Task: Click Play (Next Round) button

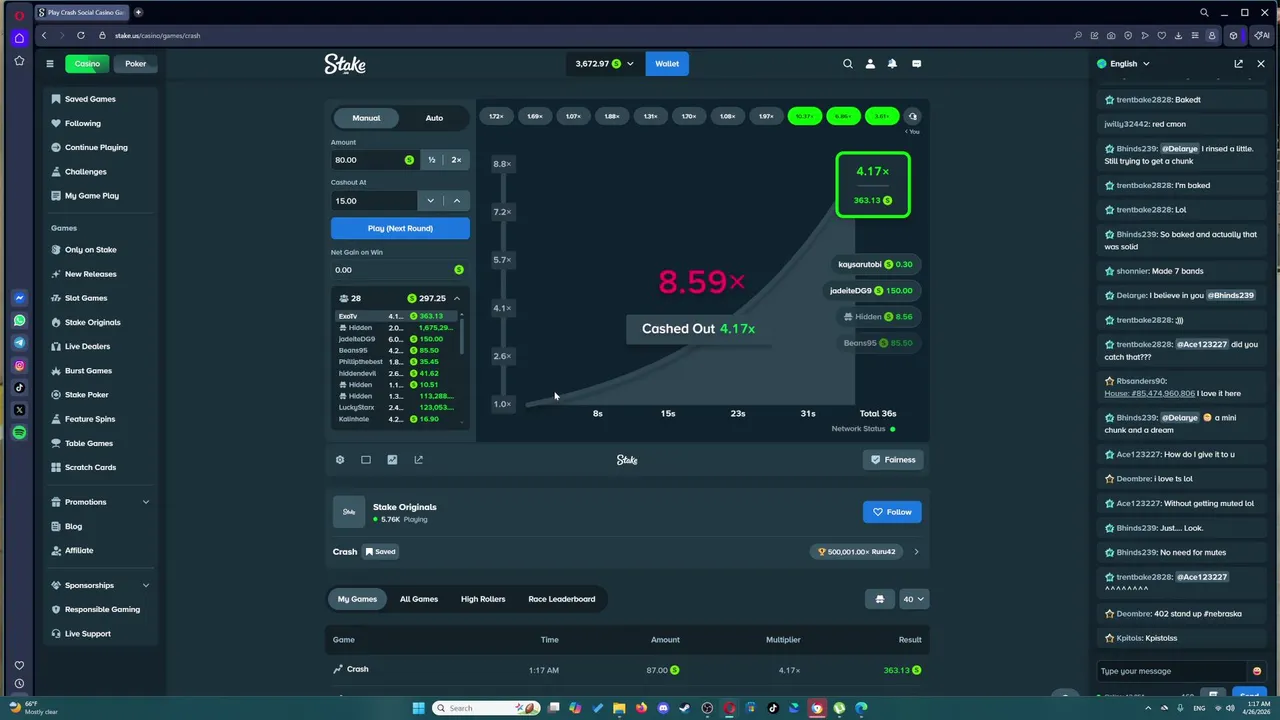Action: 400,228
